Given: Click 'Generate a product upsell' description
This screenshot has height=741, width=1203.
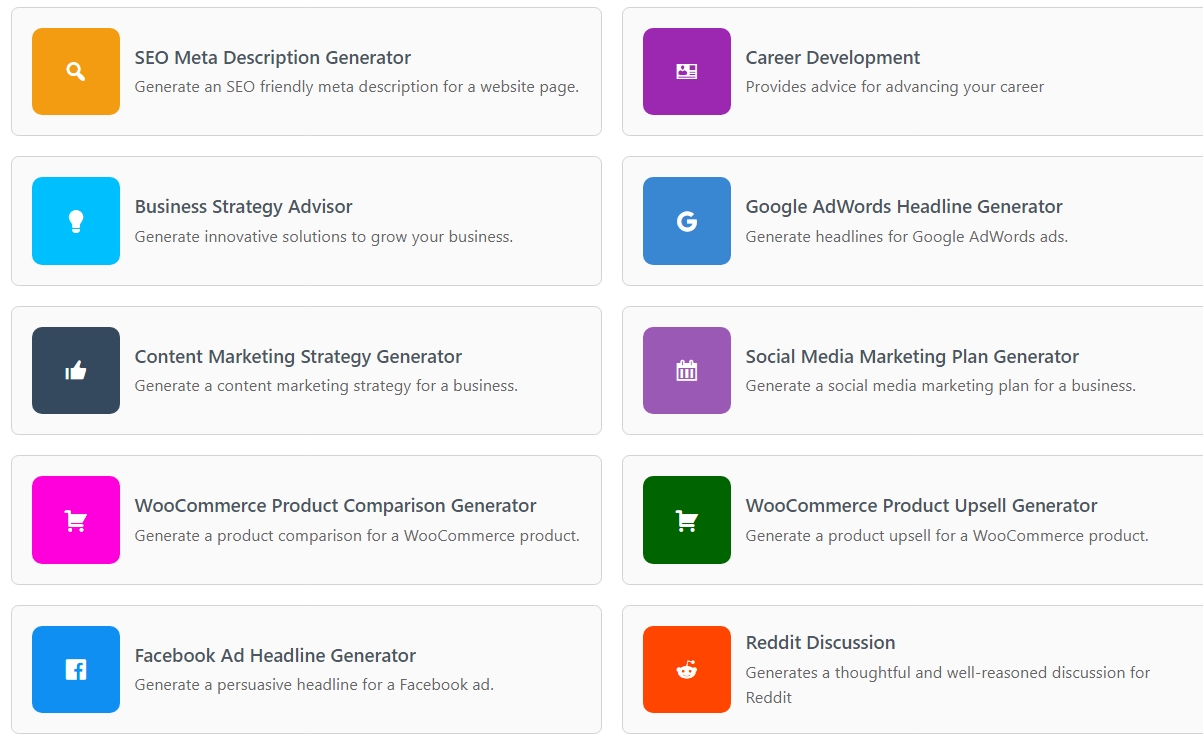Looking at the screenshot, I should click(x=947, y=536).
